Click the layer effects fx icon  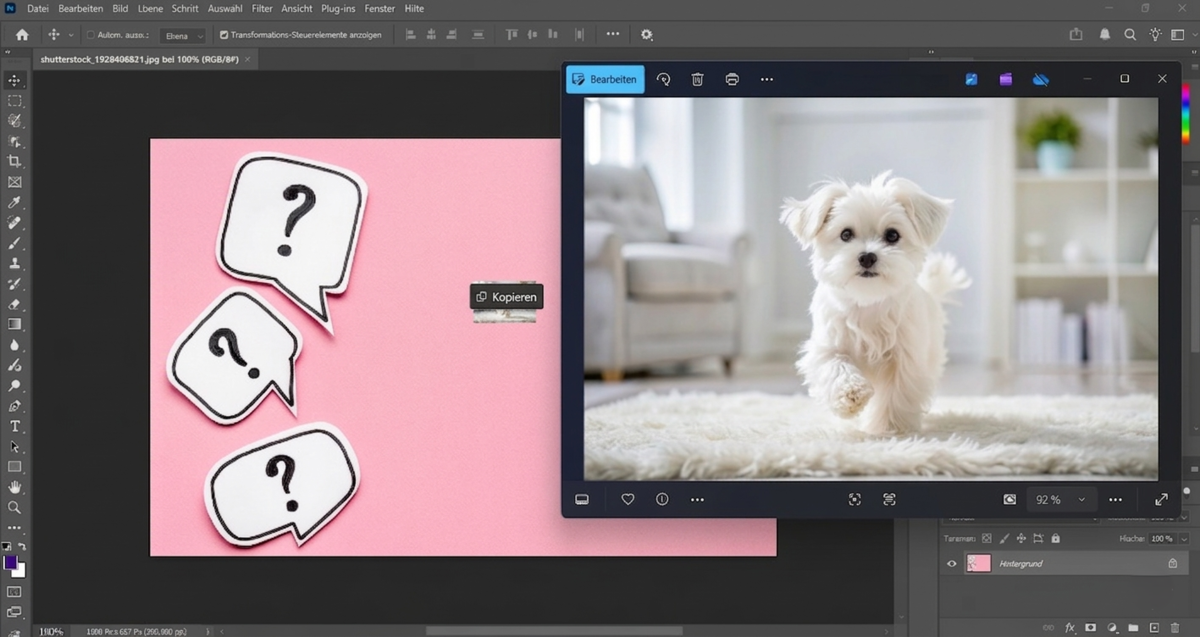click(x=1070, y=627)
